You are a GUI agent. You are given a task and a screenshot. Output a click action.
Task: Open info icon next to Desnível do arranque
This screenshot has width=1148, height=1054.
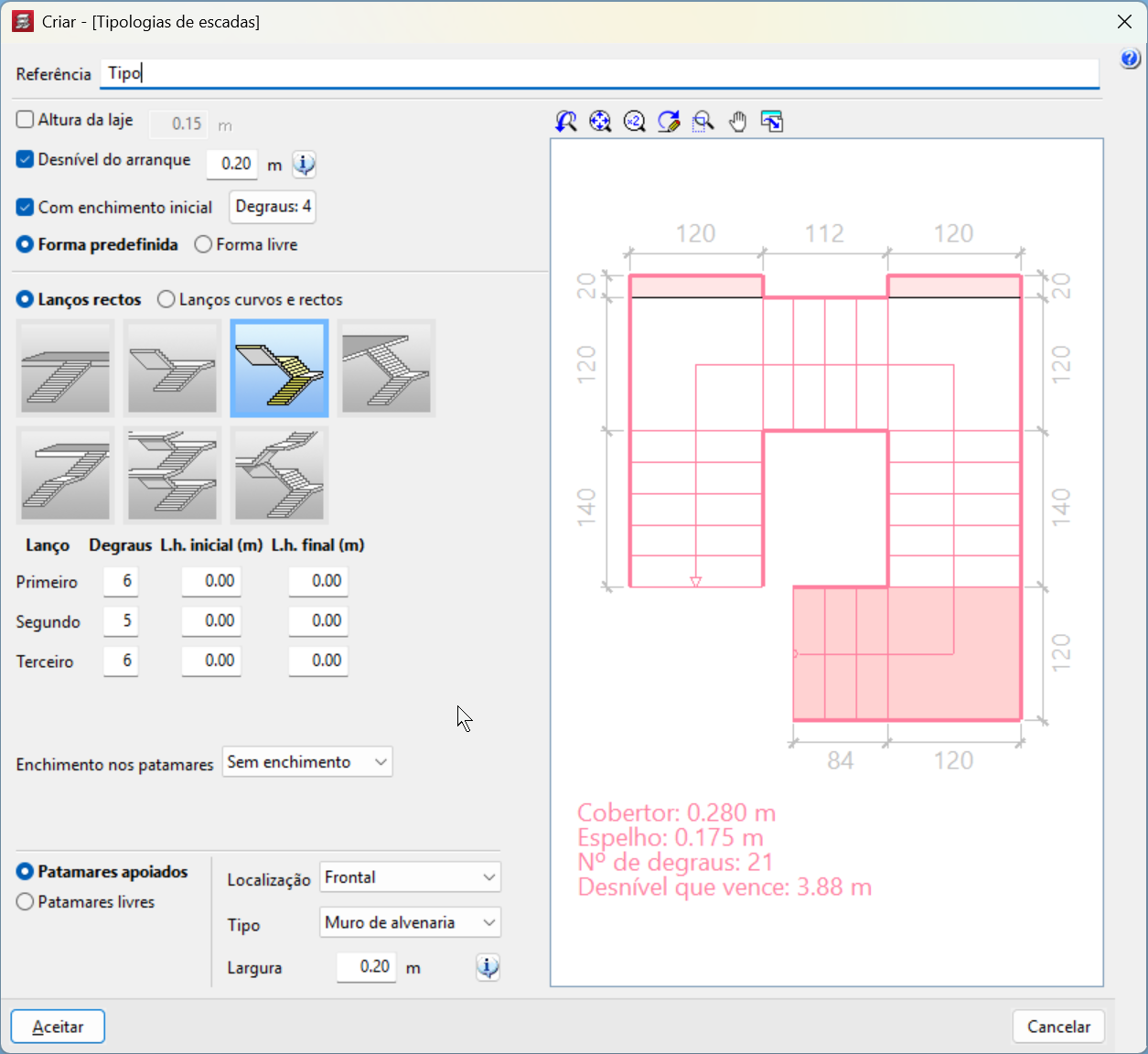pyautogui.click(x=304, y=165)
